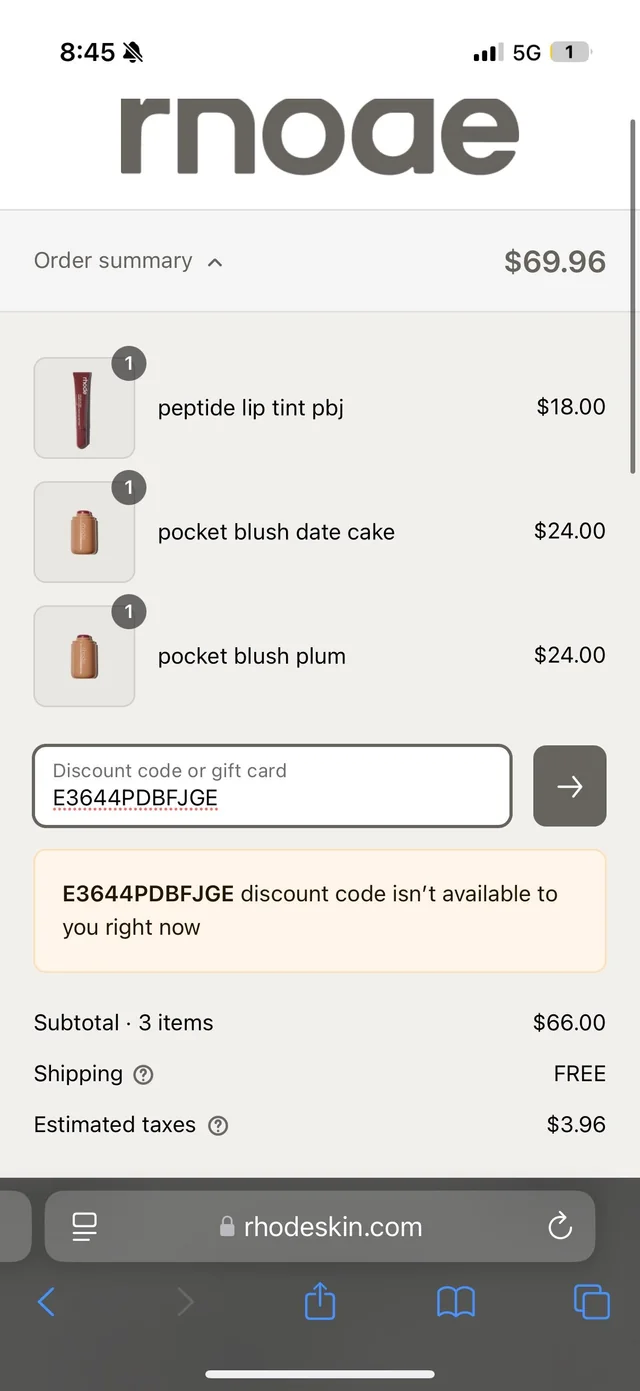Viewport: 640px width, 1391px height.
Task: Tap the reload icon in address bar
Action: (560, 1227)
